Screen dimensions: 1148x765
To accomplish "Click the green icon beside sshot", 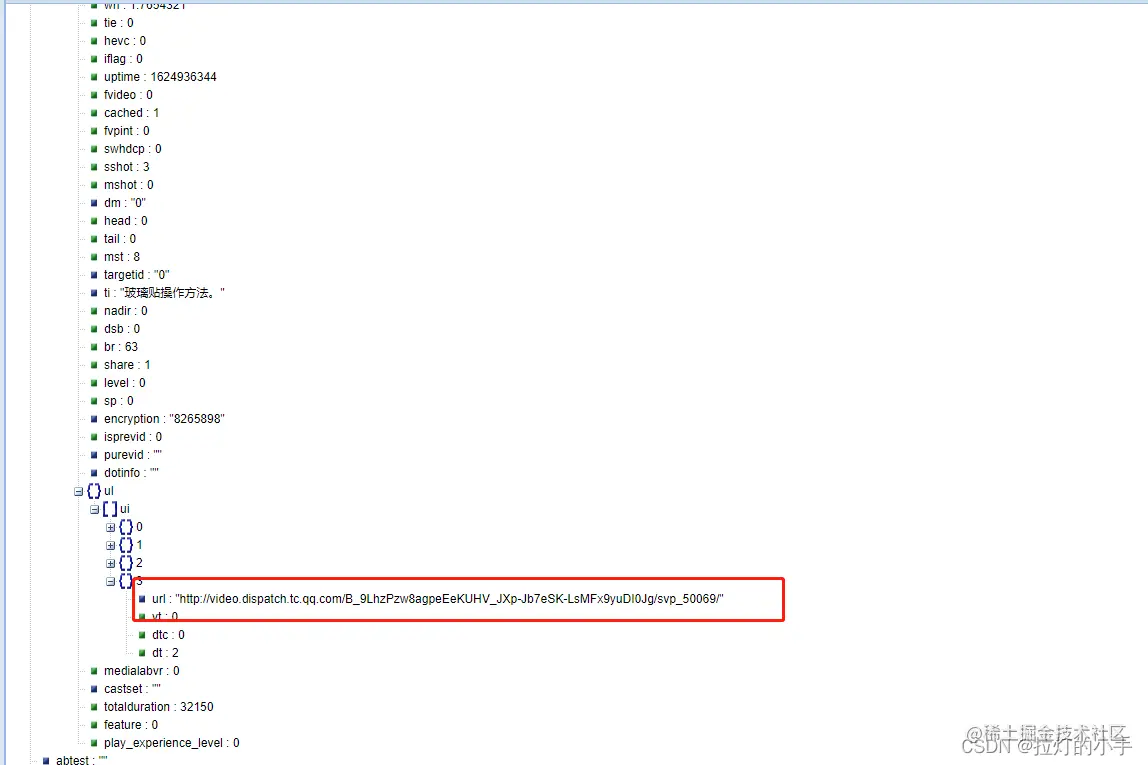I will click(94, 168).
